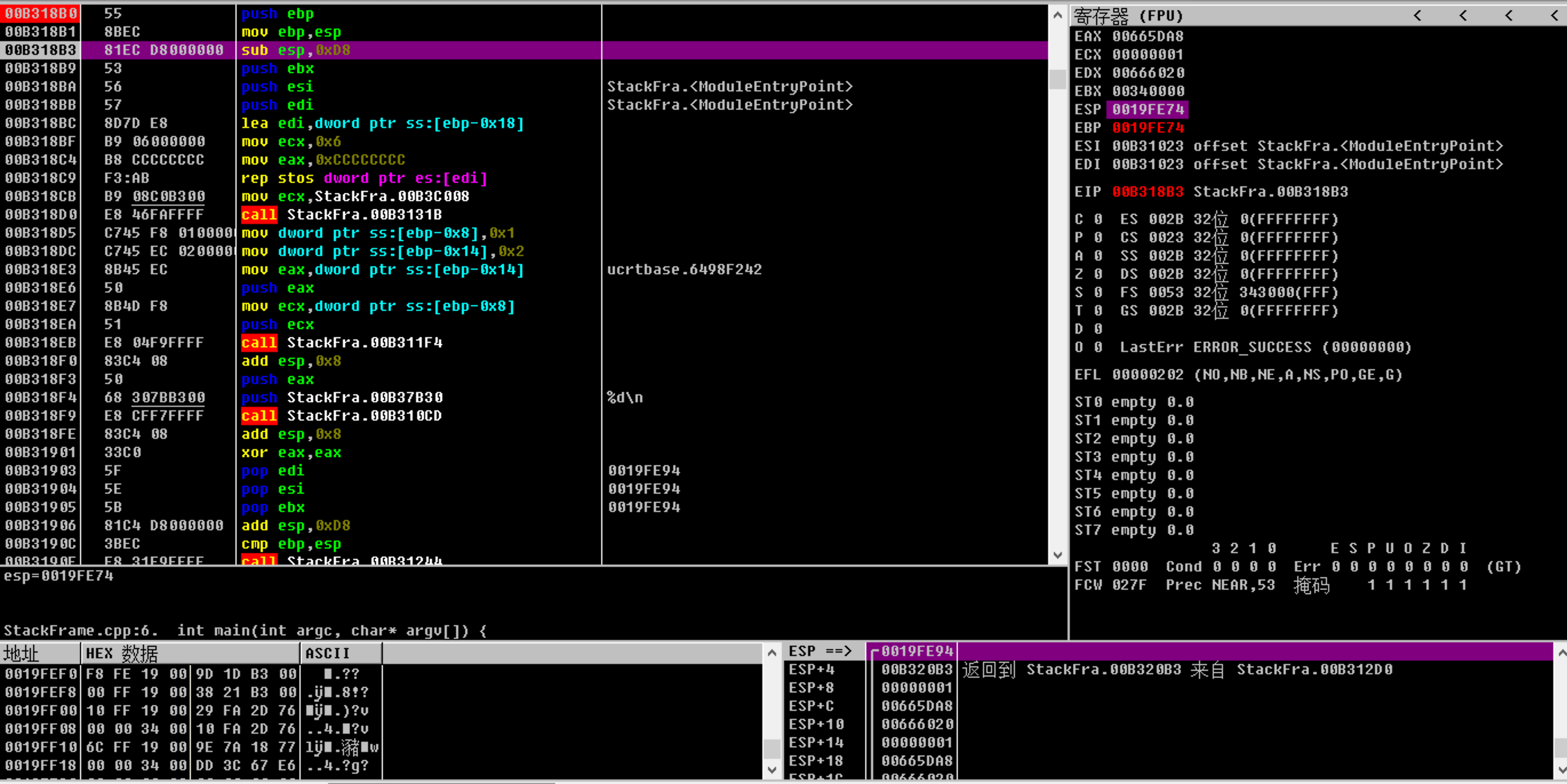Click LastErr ERROR_SUCCESS entry
Image resolution: width=1567 pixels, height=784 pixels.
[1265, 347]
